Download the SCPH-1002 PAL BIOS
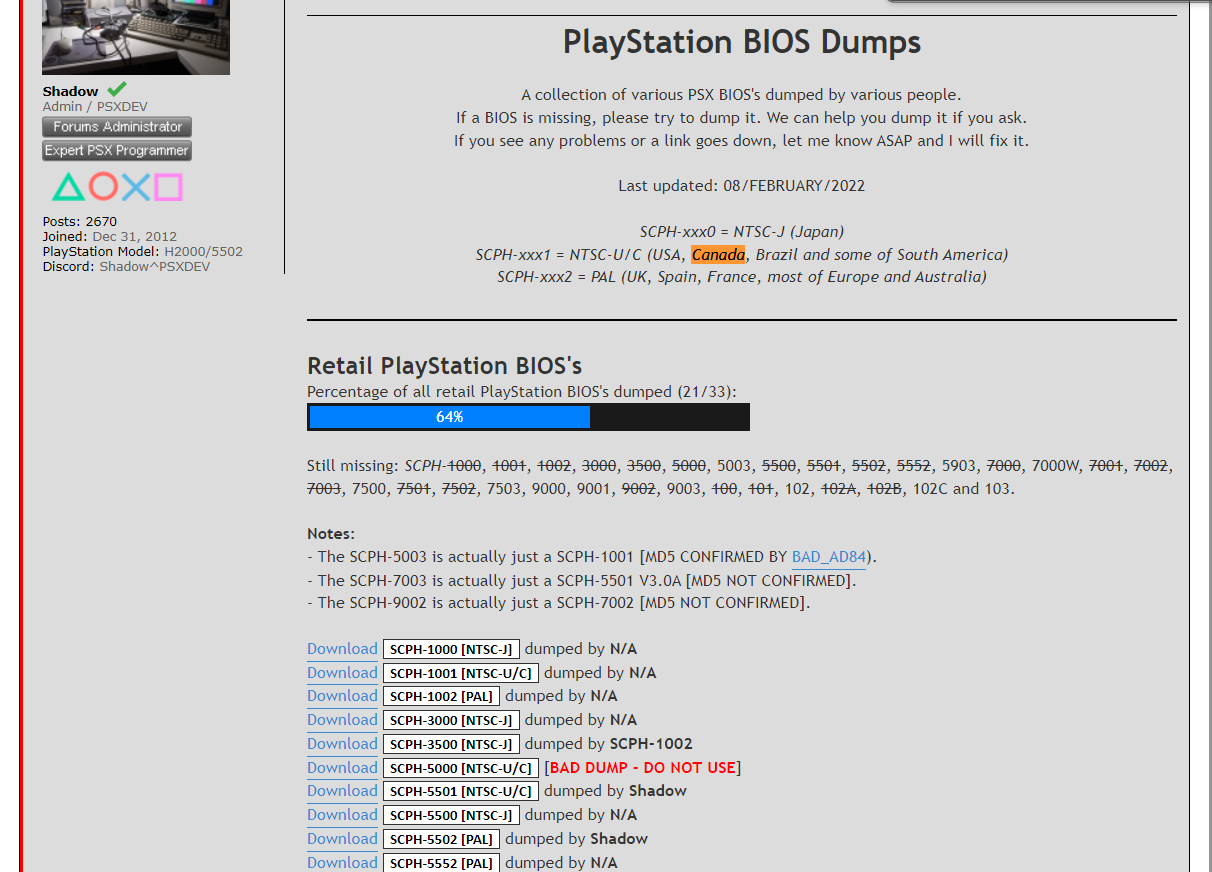 (342, 696)
